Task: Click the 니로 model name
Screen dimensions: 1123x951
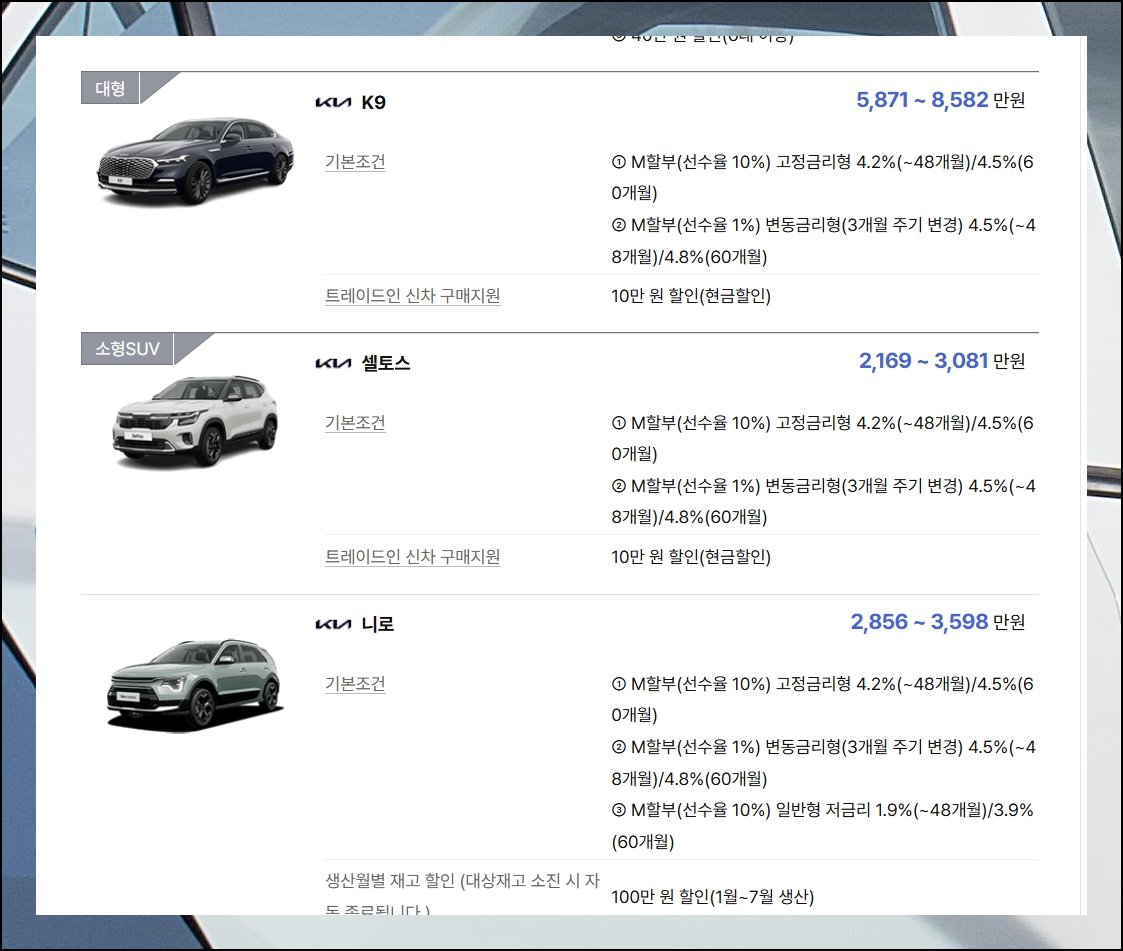Action: 377,624
